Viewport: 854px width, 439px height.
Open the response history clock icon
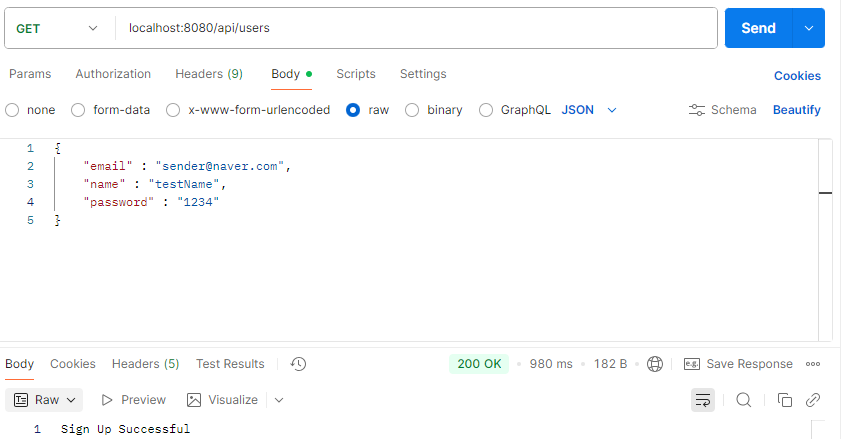point(298,364)
